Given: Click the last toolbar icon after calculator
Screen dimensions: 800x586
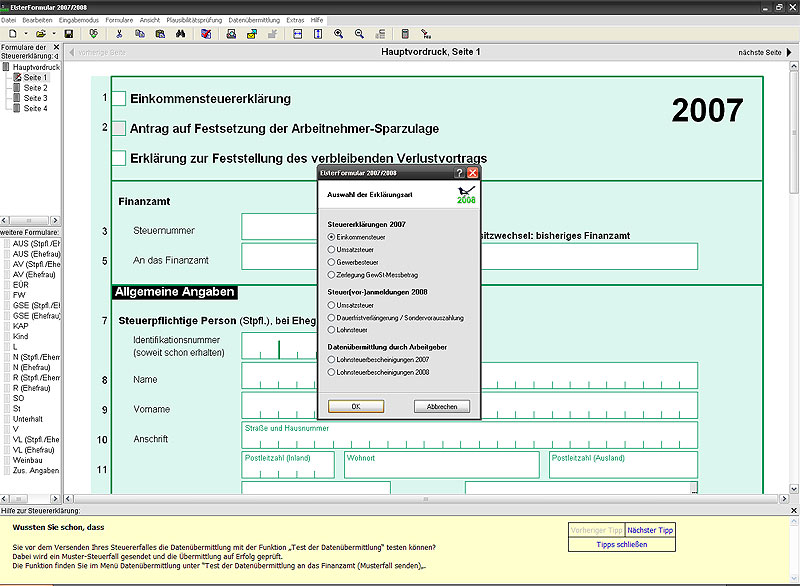Looking at the screenshot, I should click(426, 34).
